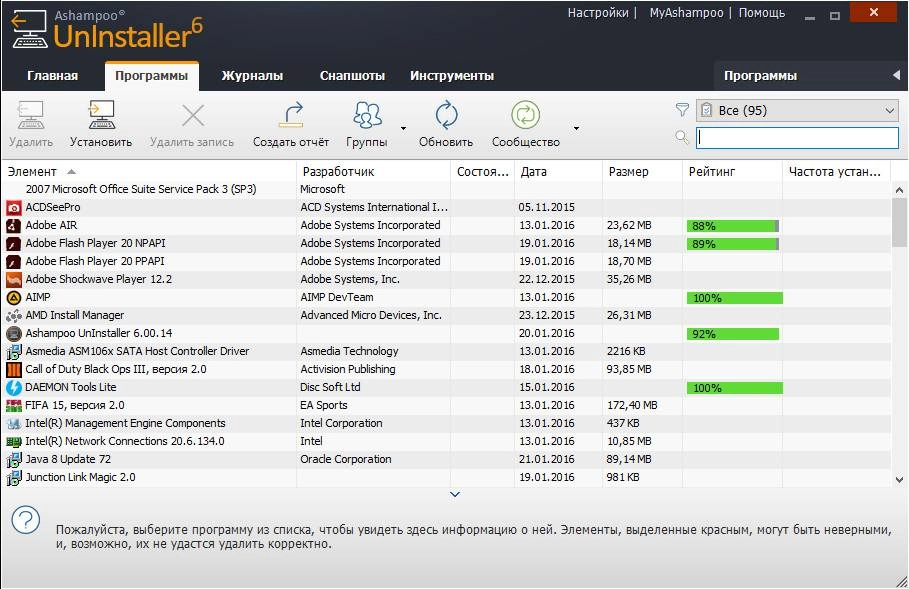Viewport: 909px width, 589px height.
Task: Switch to the Программы tab
Action: [151, 76]
